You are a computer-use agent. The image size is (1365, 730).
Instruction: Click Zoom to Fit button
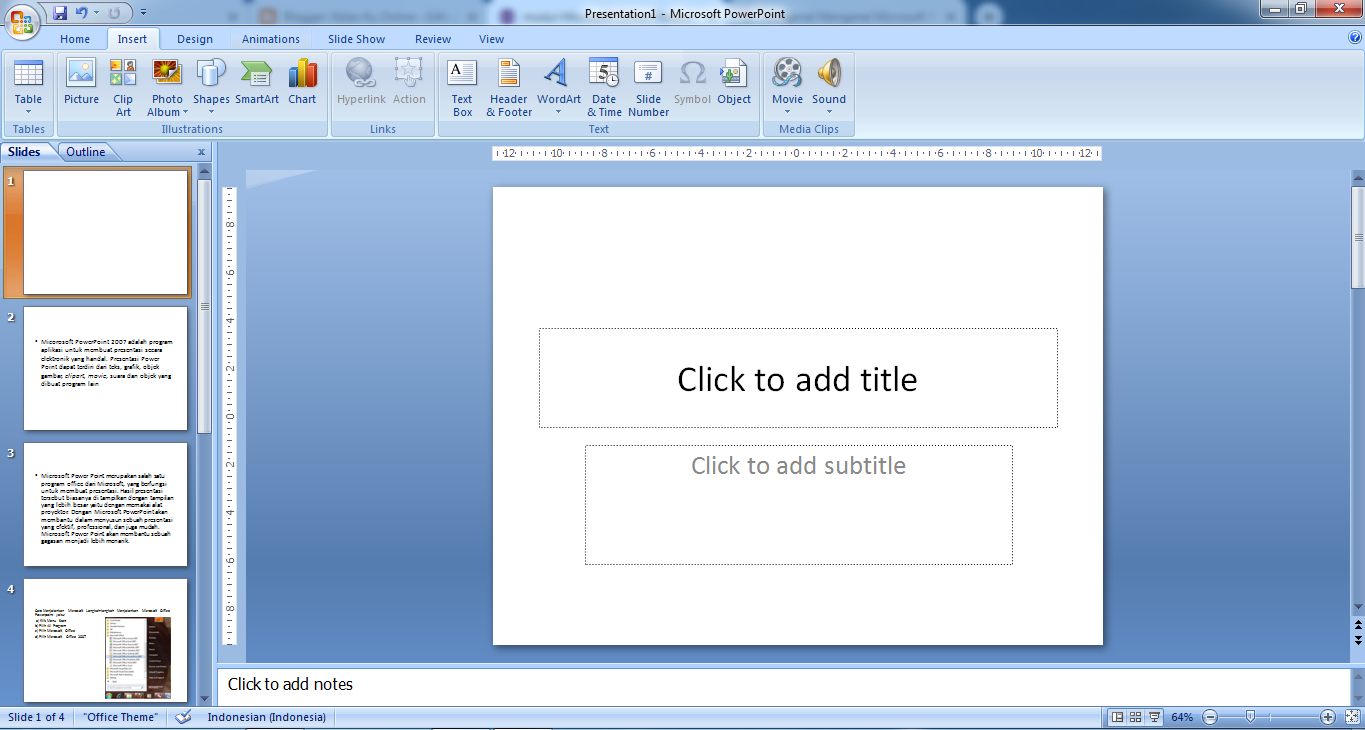click(x=1352, y=716)
